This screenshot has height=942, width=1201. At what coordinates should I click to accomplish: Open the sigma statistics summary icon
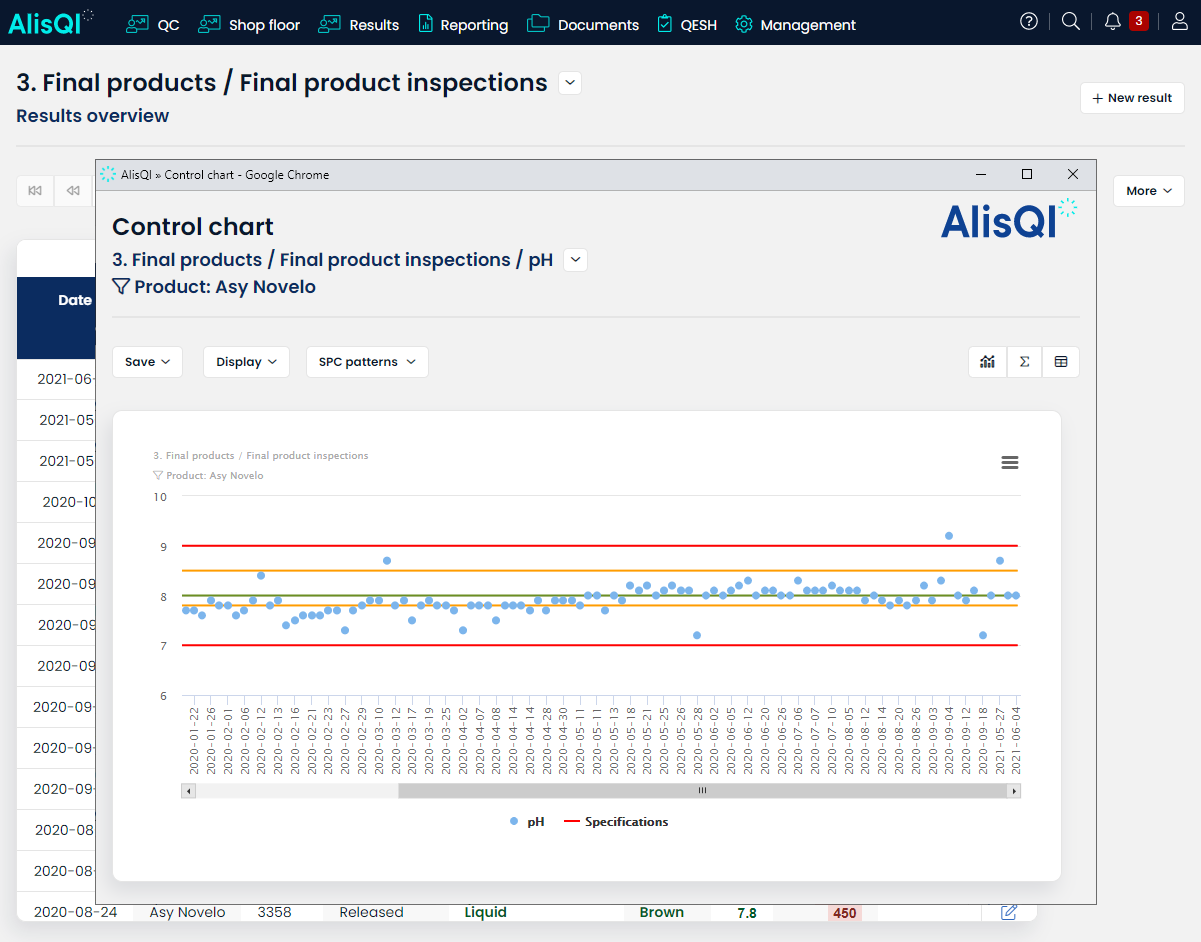tap(1024, 362)
